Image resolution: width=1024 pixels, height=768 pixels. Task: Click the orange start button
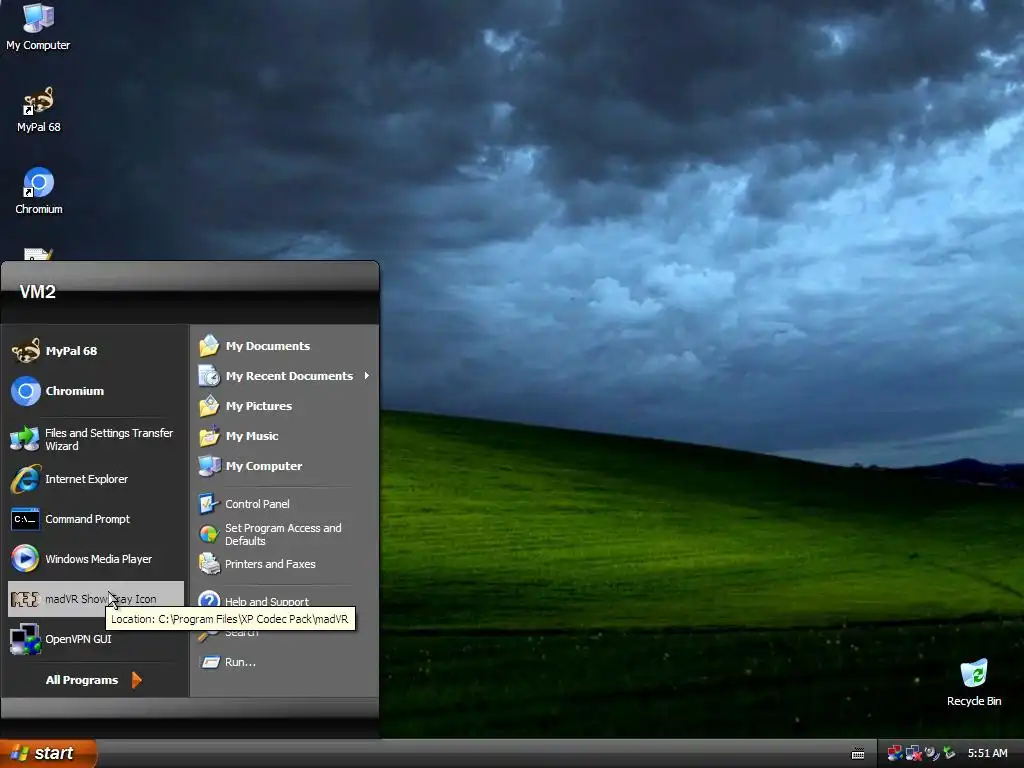(x=48, y=753)
